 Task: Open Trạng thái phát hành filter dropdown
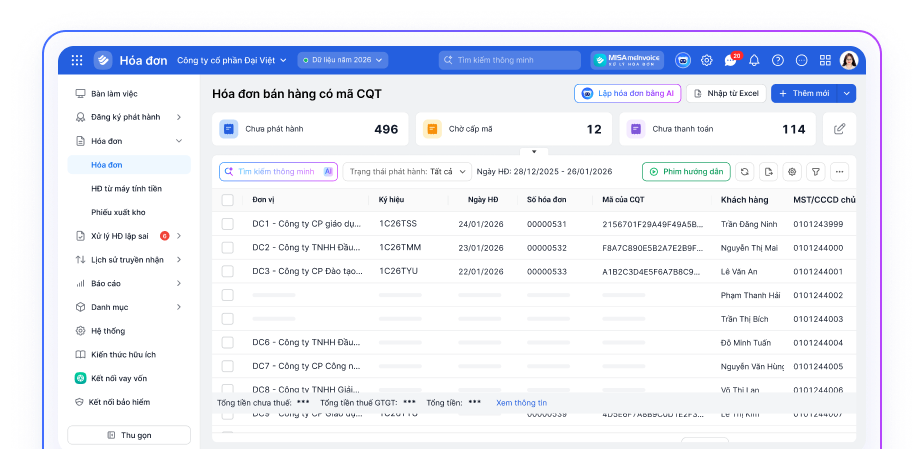pos(407,172)
